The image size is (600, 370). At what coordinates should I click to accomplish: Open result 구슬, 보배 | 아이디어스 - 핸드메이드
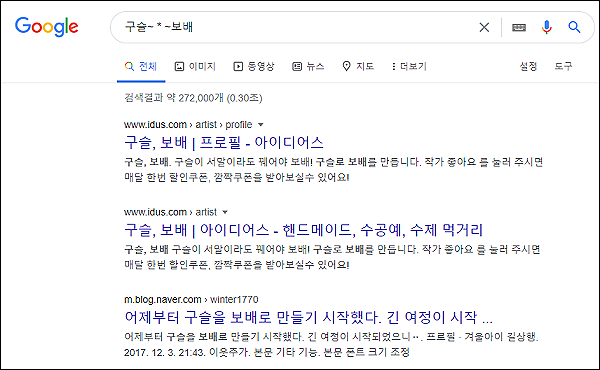(x=303, y=230)
